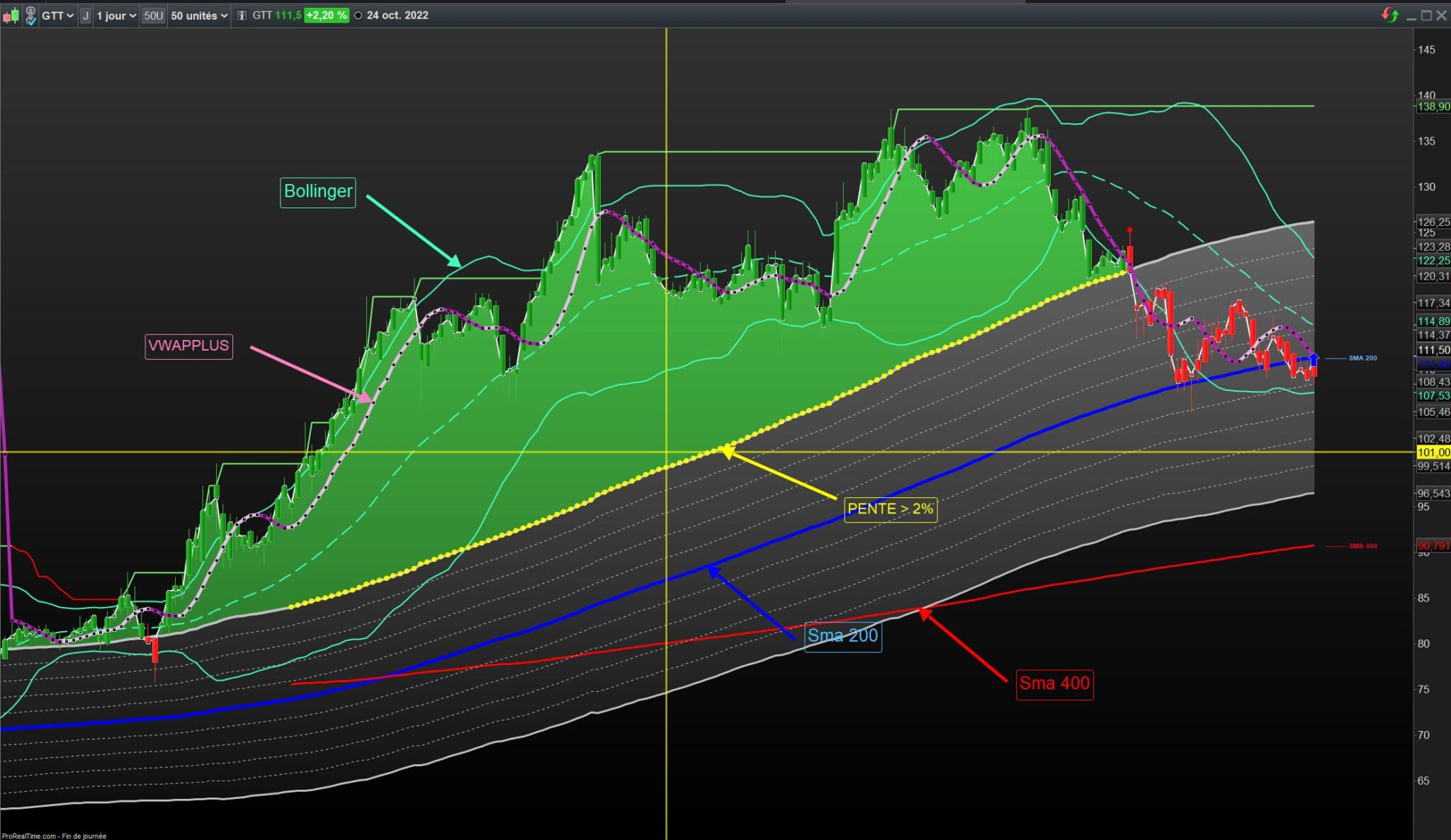Expand the 1 jour timeframe dropdown
Screen dimensions: 1451x840
116,16
